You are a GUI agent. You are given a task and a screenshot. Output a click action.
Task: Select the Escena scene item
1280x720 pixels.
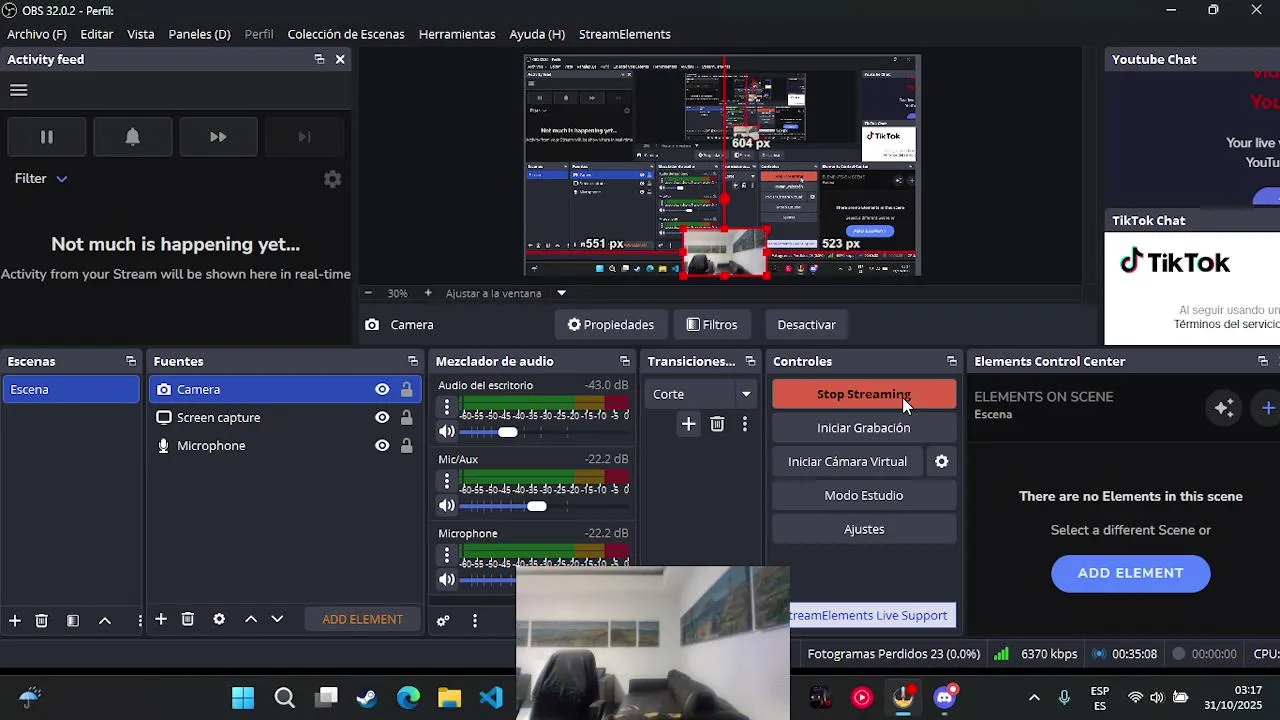[70, 390]
